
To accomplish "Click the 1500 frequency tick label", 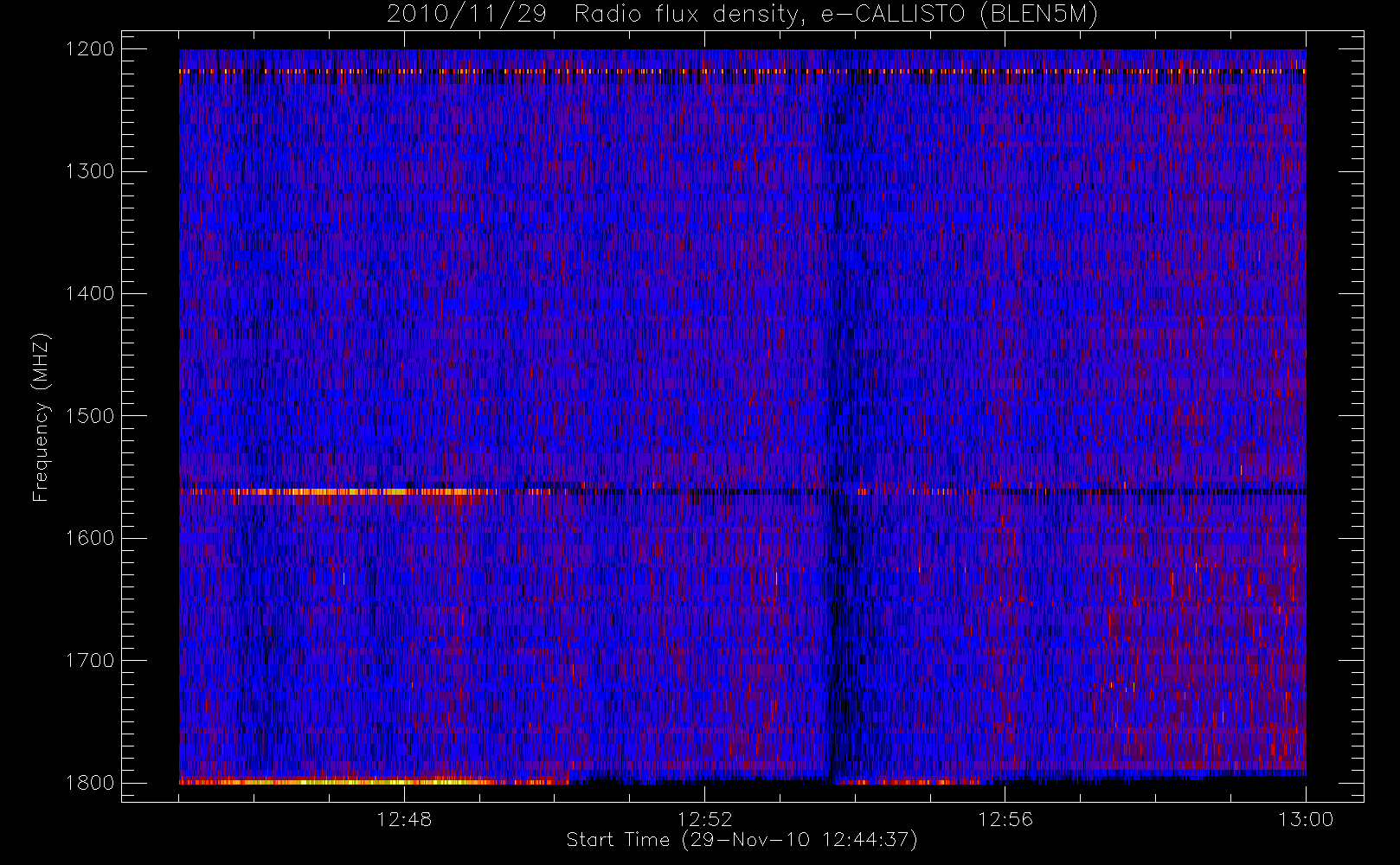I will coord(90,416).
